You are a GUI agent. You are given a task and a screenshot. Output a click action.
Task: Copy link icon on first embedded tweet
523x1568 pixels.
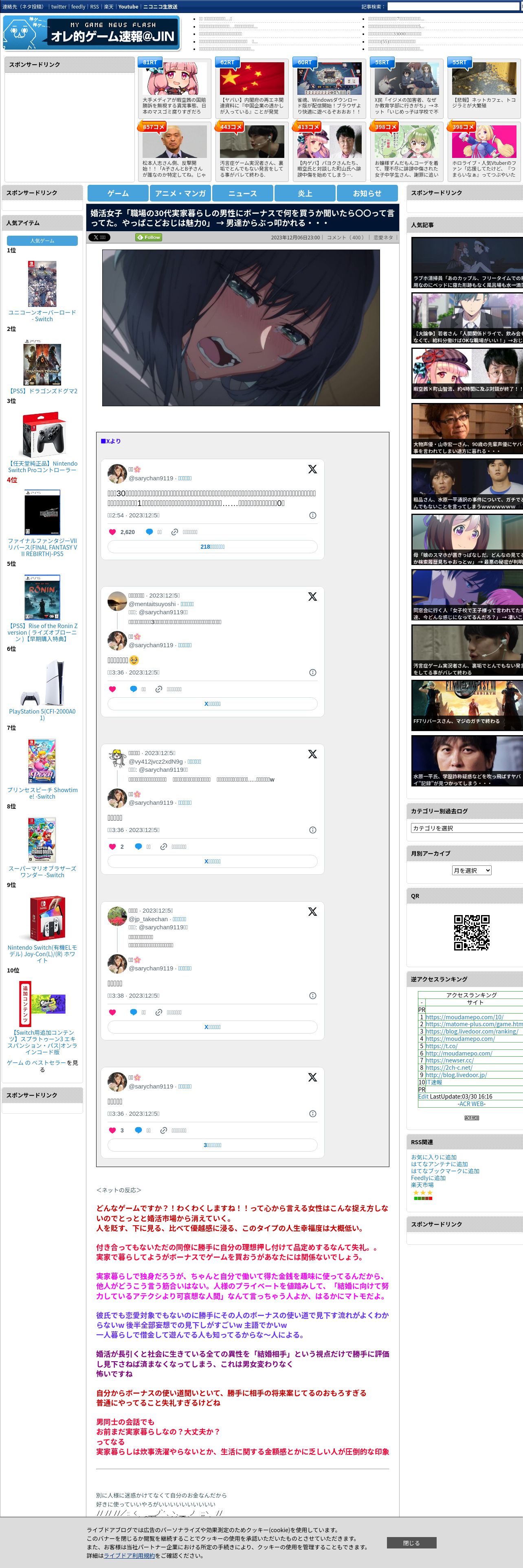[175, 532]
